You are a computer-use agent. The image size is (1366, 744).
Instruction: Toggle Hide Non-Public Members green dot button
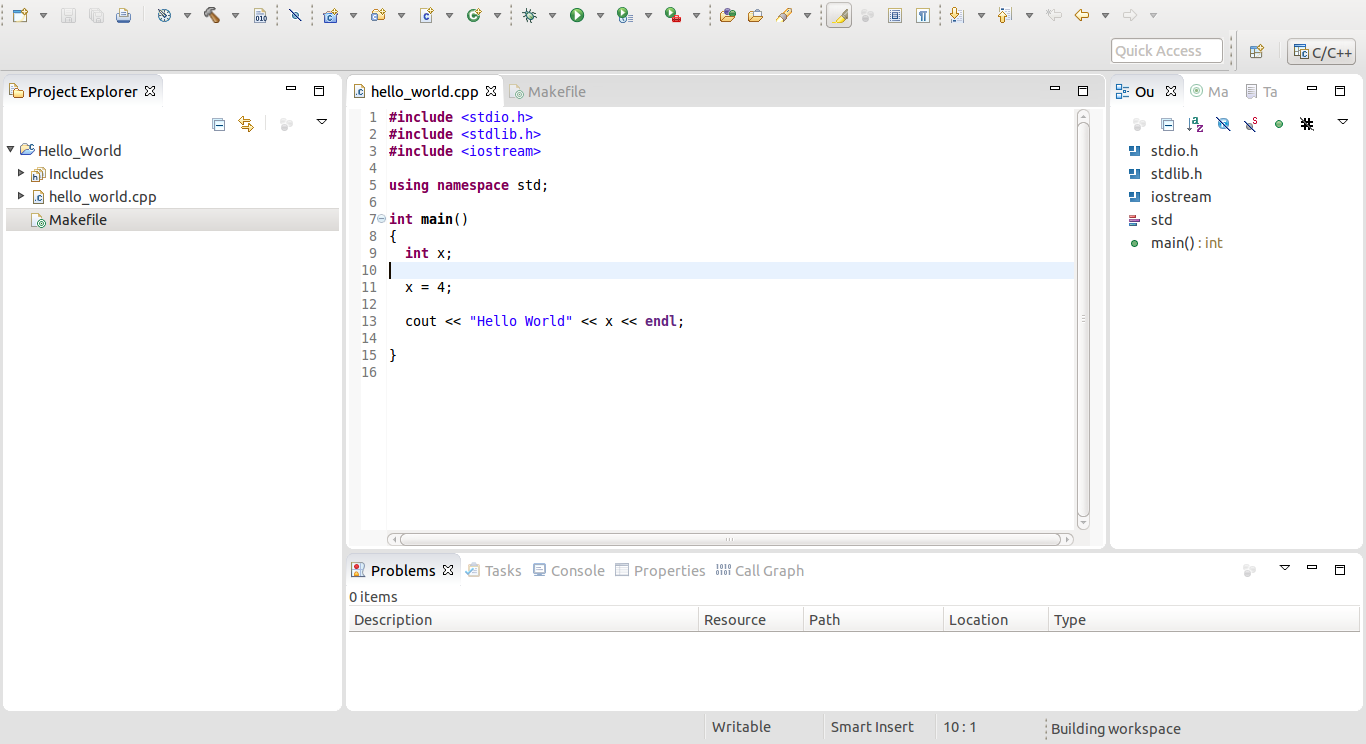[1279, 124]
